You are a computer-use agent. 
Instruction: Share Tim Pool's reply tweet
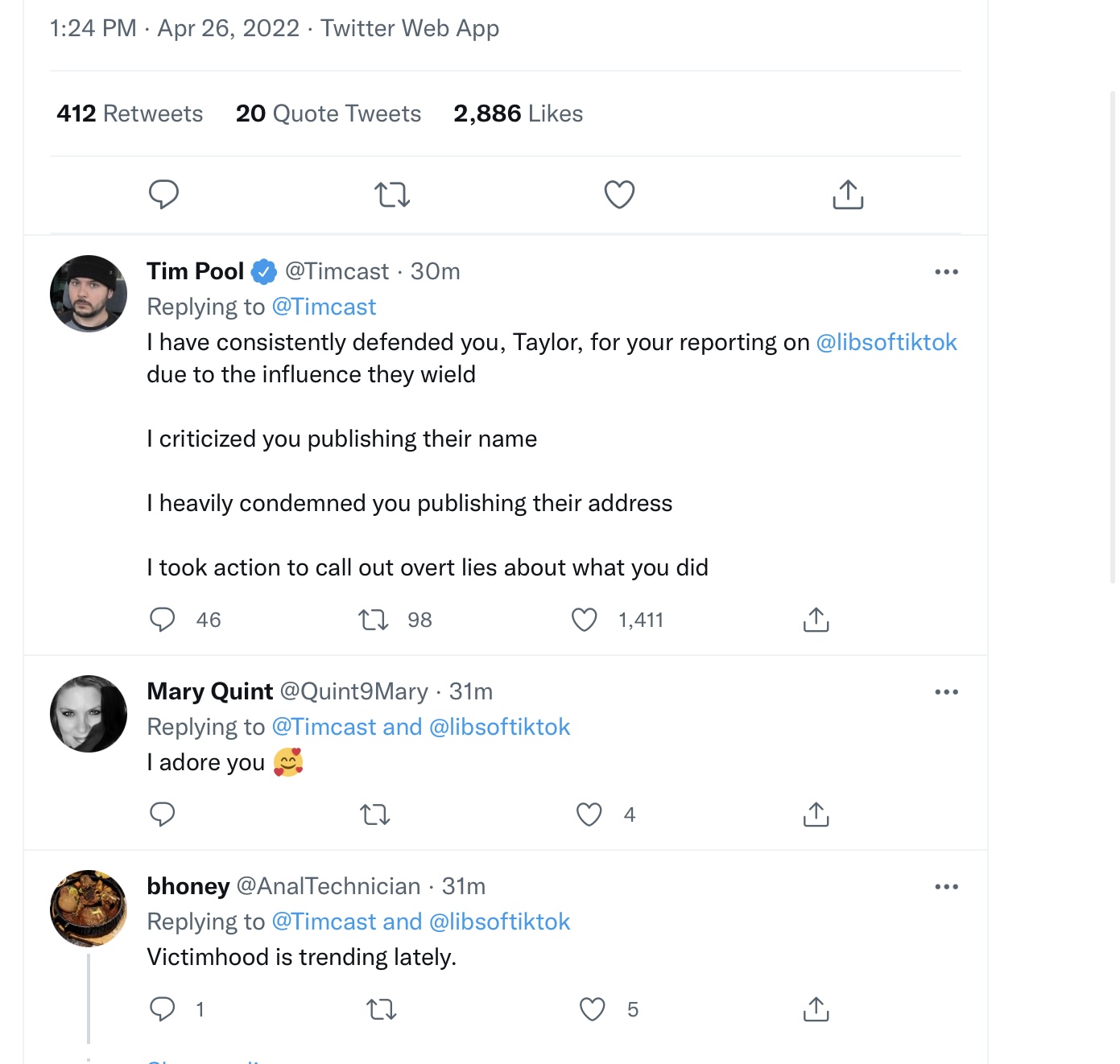(x=816, y=620)
